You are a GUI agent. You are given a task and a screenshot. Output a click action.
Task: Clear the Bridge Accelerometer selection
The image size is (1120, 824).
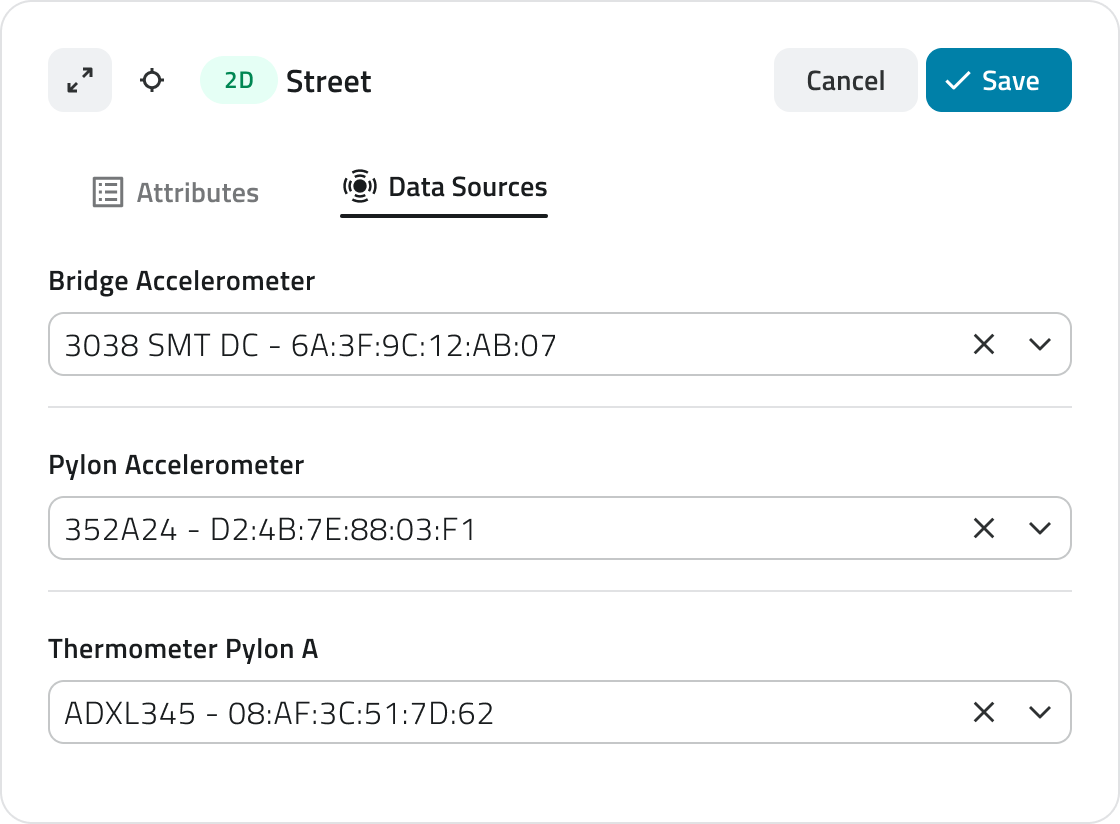click(984, 344)
